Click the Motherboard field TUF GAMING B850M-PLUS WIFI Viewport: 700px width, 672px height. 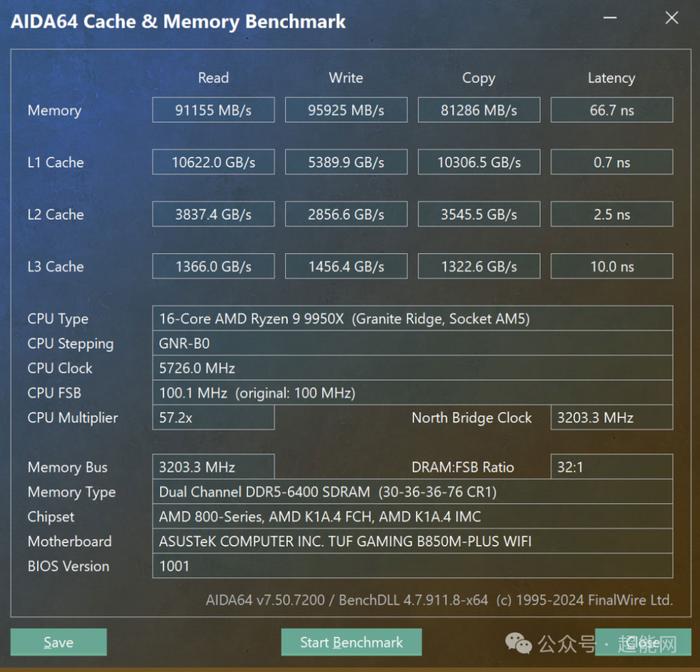click(x=412, y=541)
